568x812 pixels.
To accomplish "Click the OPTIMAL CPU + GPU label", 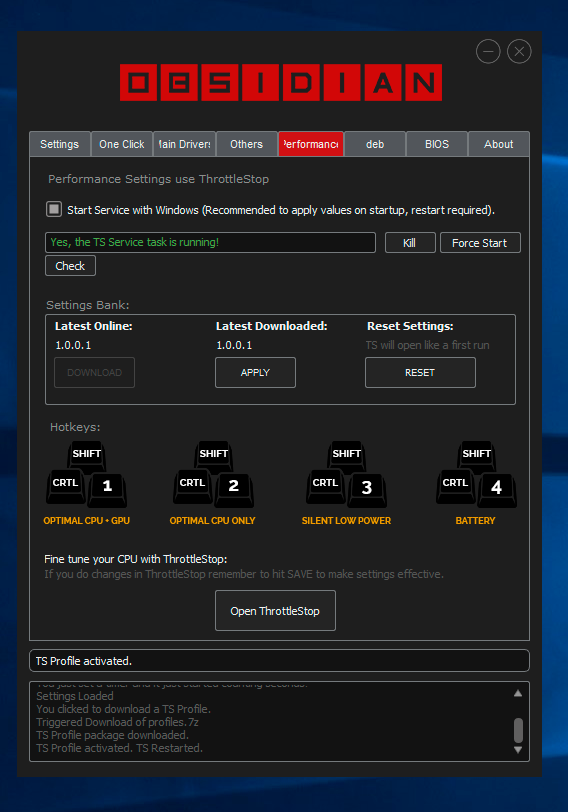I will coord(86,520).
